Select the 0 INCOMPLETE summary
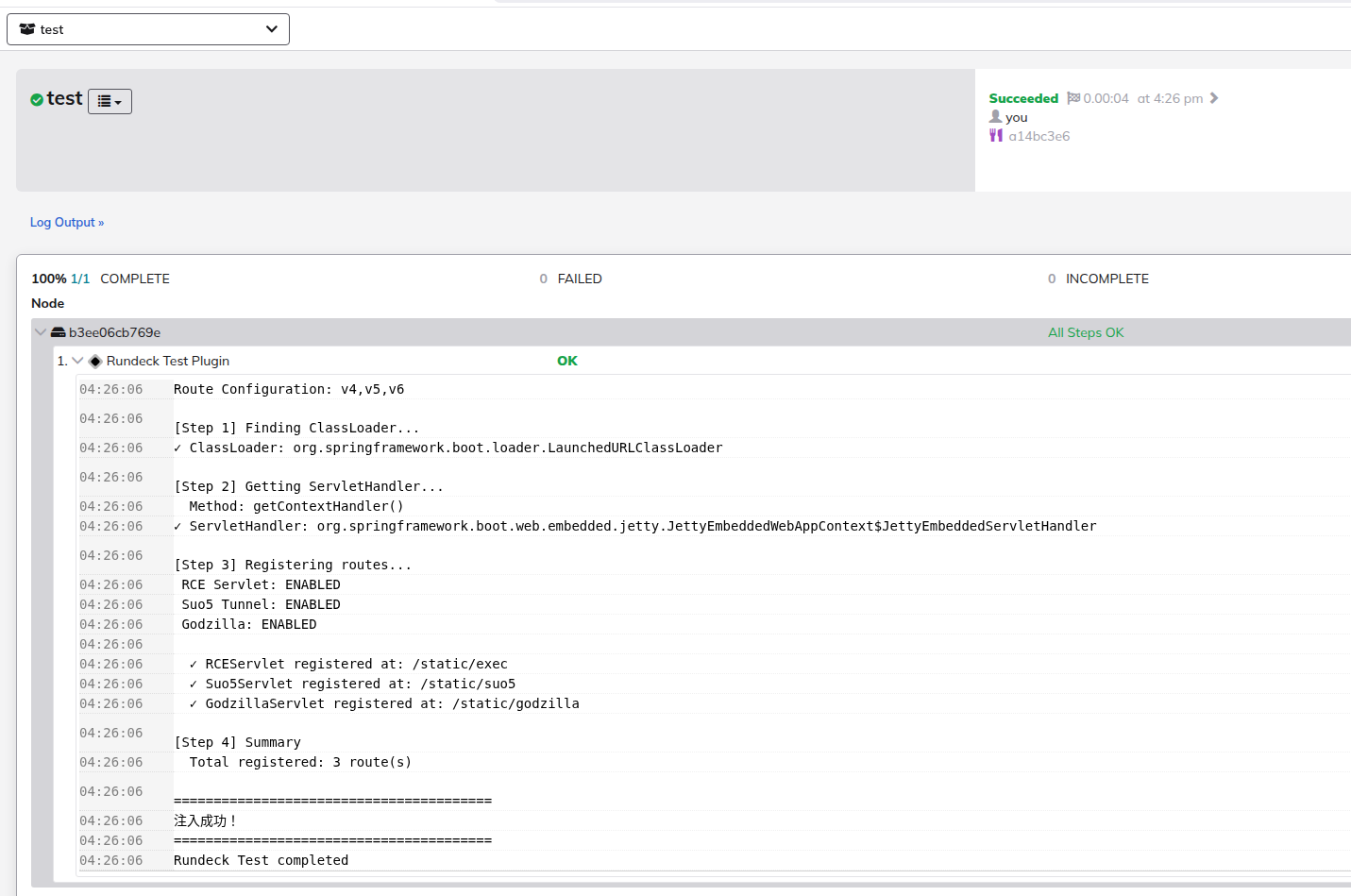This screenshot has width=1351, height=896. click(x=1098, y=279)
